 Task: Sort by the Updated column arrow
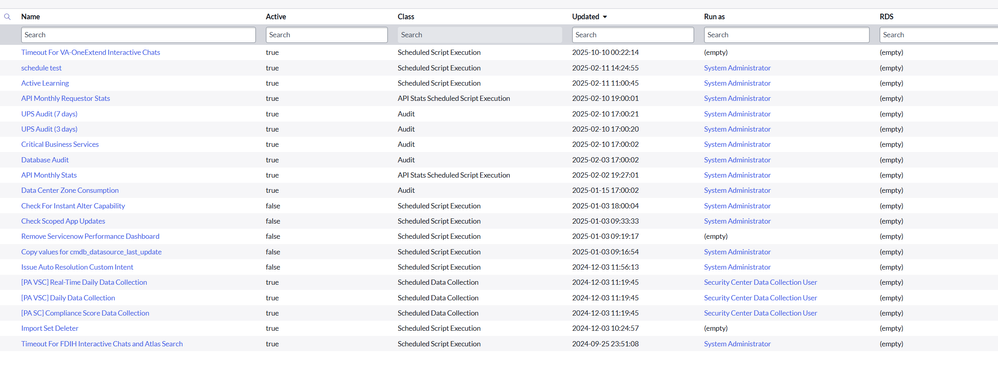(x=605, y=17)
